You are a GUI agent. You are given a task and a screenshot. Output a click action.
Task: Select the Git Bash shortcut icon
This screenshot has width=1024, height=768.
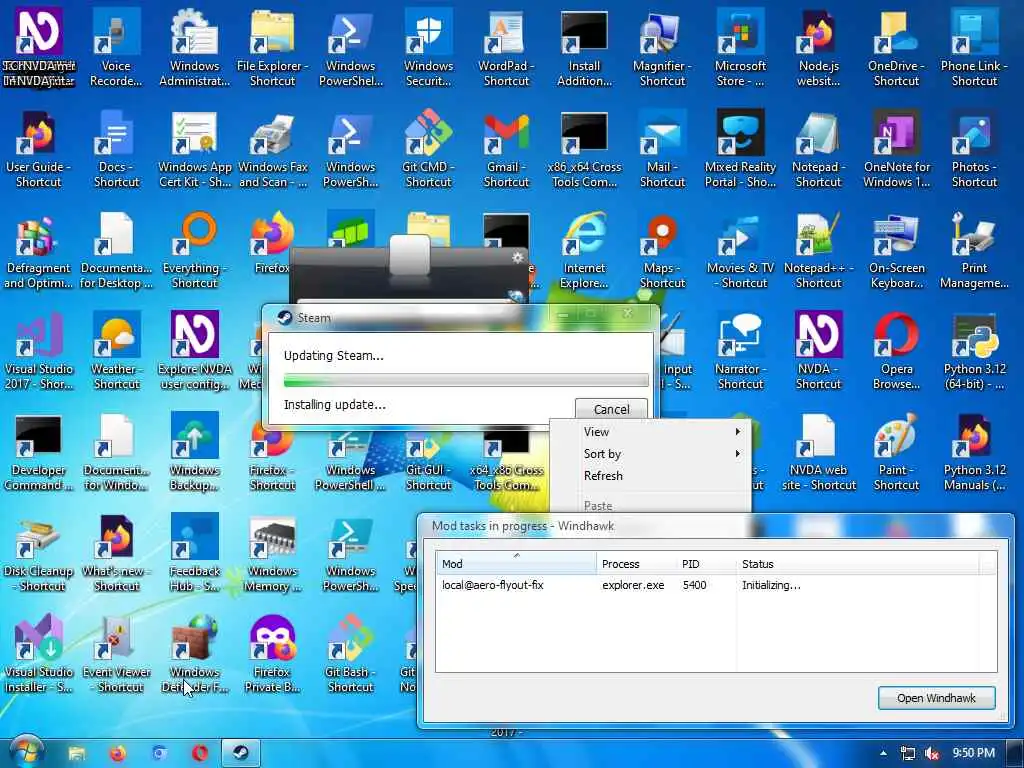(x=350, y=654)
